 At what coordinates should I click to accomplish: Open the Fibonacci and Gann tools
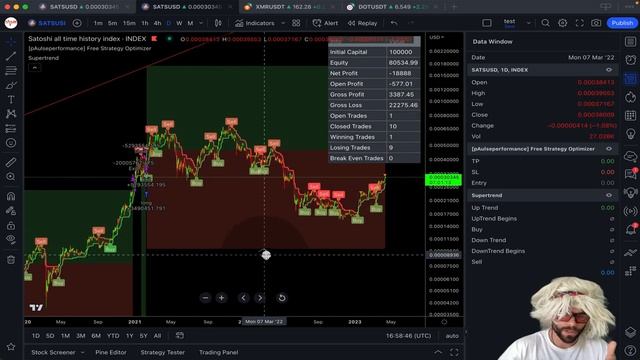[x=11, y=71]
